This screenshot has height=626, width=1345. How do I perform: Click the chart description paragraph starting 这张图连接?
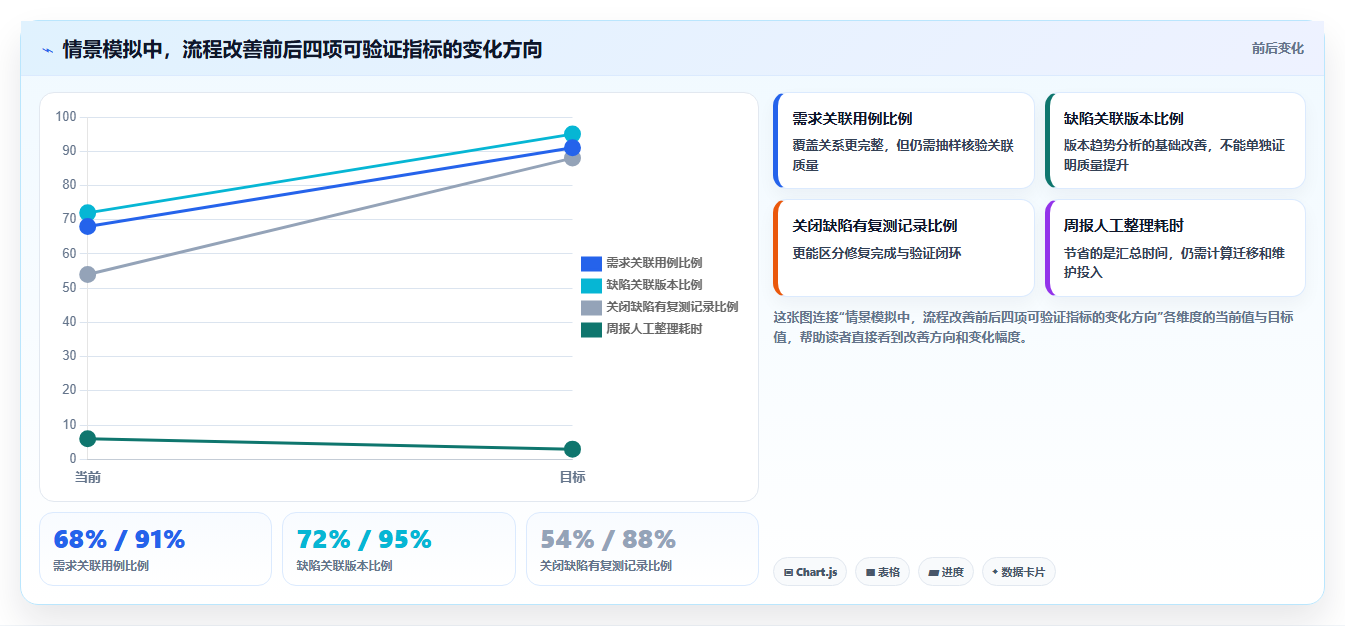1033,327
